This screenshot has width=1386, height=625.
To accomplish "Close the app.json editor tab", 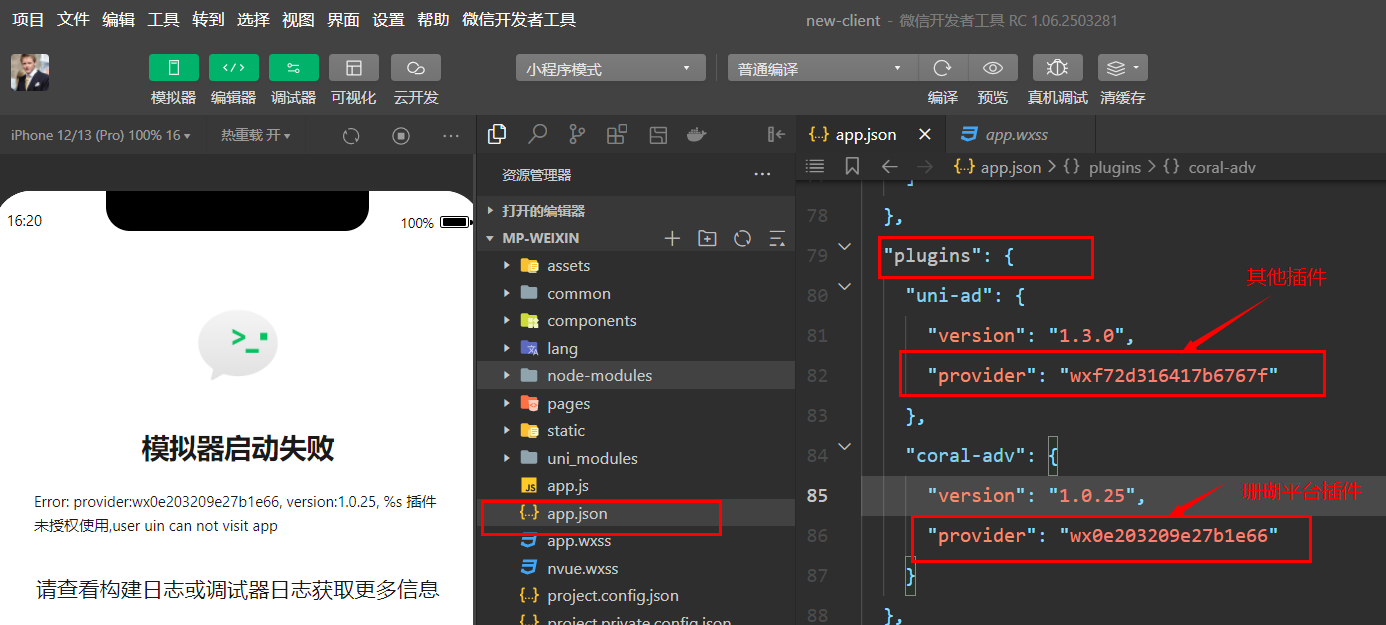I will point(924,134).
